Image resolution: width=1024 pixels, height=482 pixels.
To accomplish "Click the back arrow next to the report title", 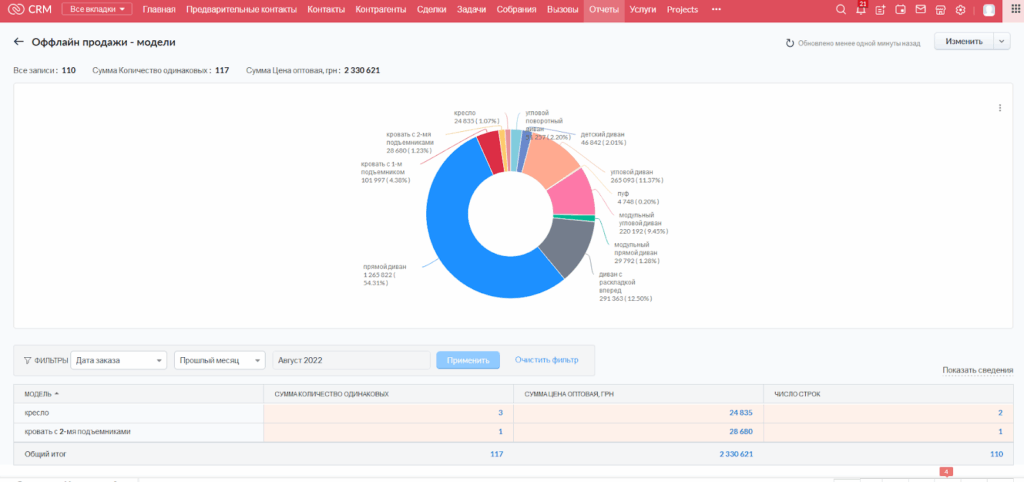I will pos(18,42).
